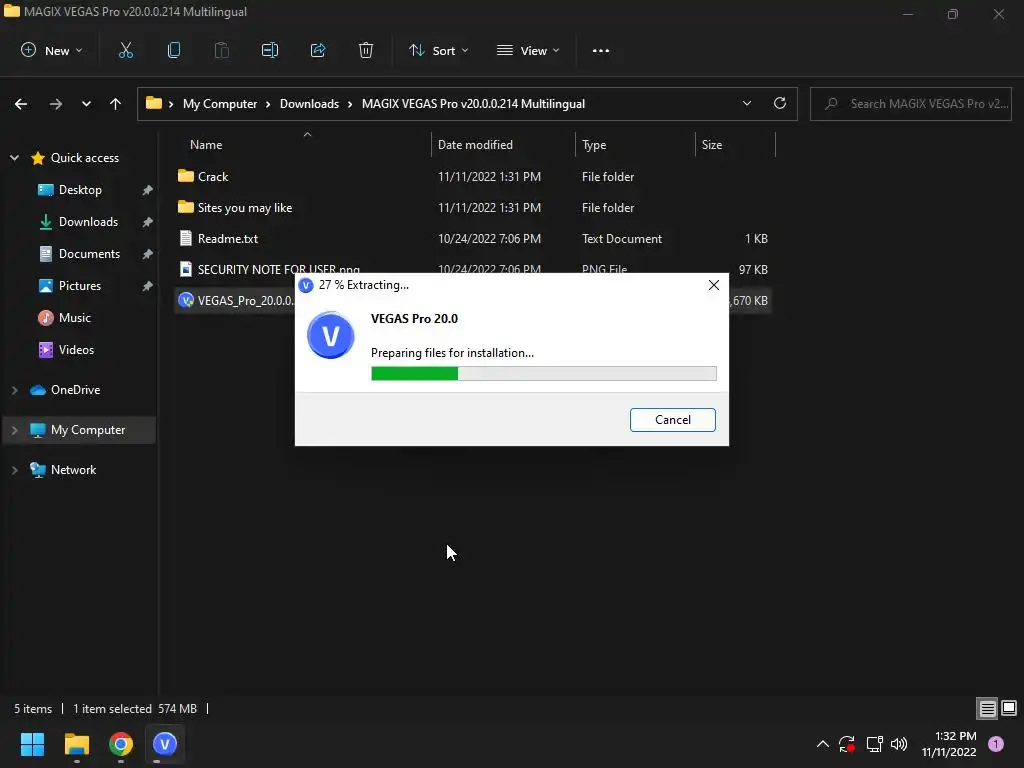Close the extracting dialog
1024x768 pixels.
tap(714, 285)
